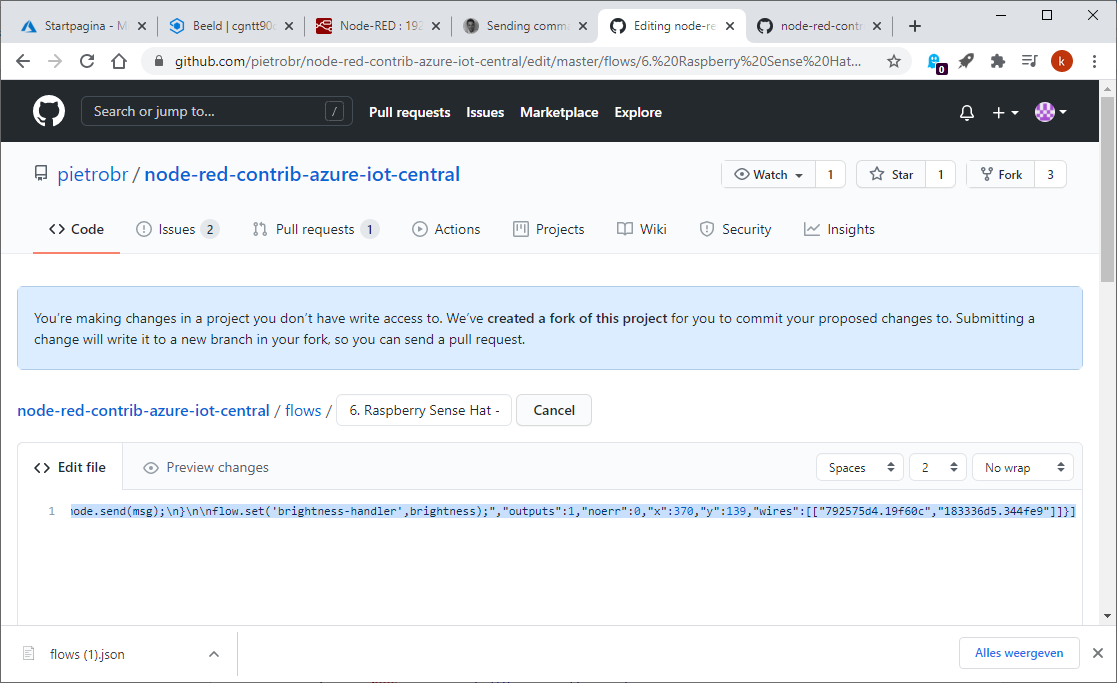Open Preview changes view
Image resolution: width=1117 pixels, height=683 pixels.
click(x=206, y=467)
